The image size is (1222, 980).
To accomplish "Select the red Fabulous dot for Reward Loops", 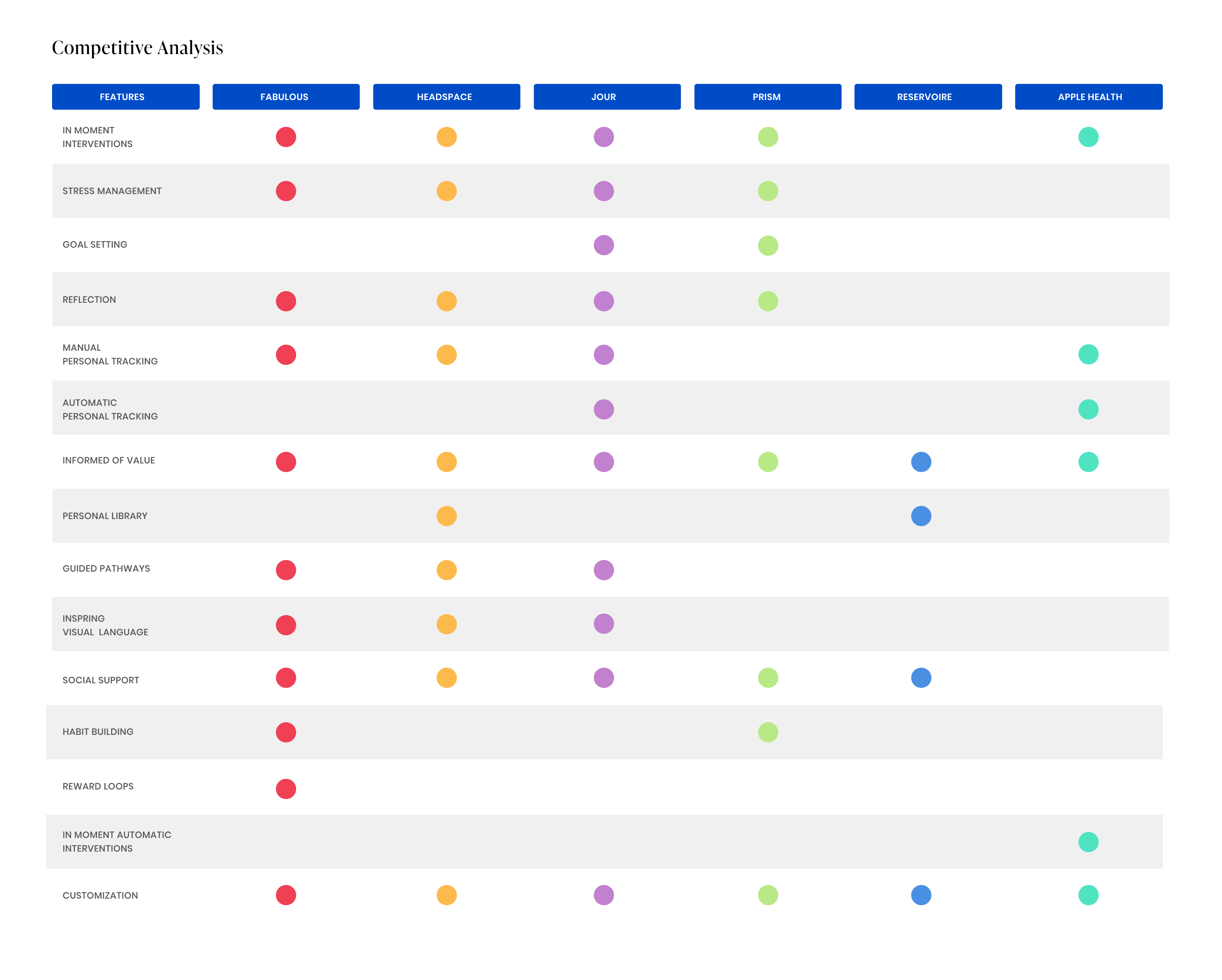I will click(286, 787).
